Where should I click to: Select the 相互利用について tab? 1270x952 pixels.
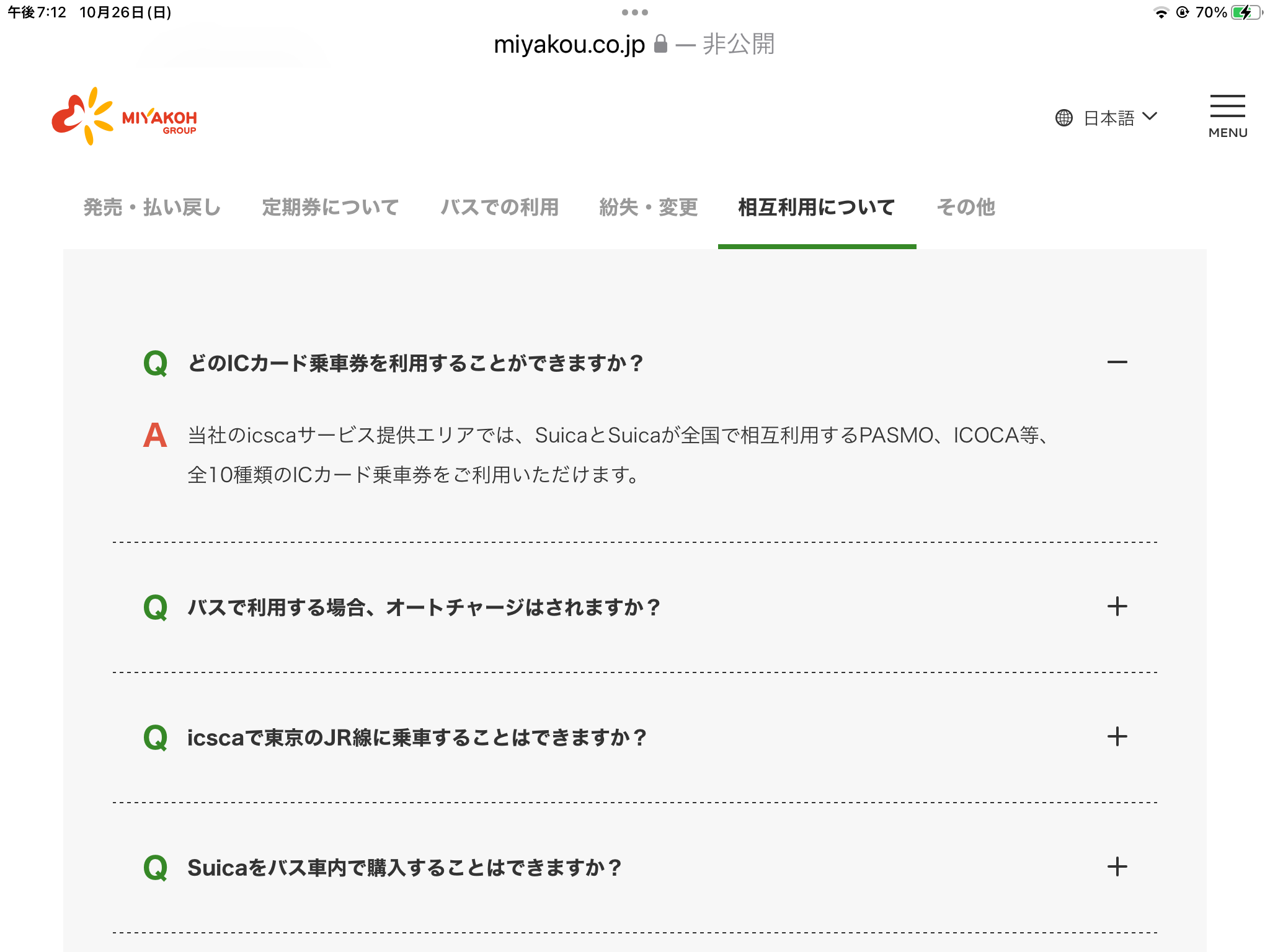817,207
